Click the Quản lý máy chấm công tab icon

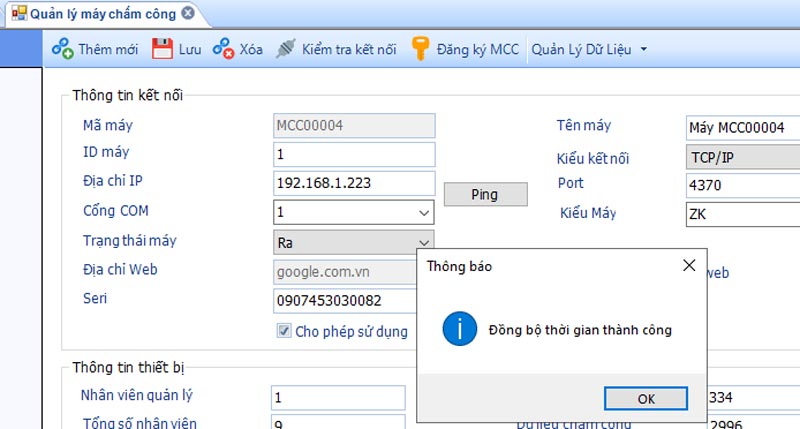19,13
